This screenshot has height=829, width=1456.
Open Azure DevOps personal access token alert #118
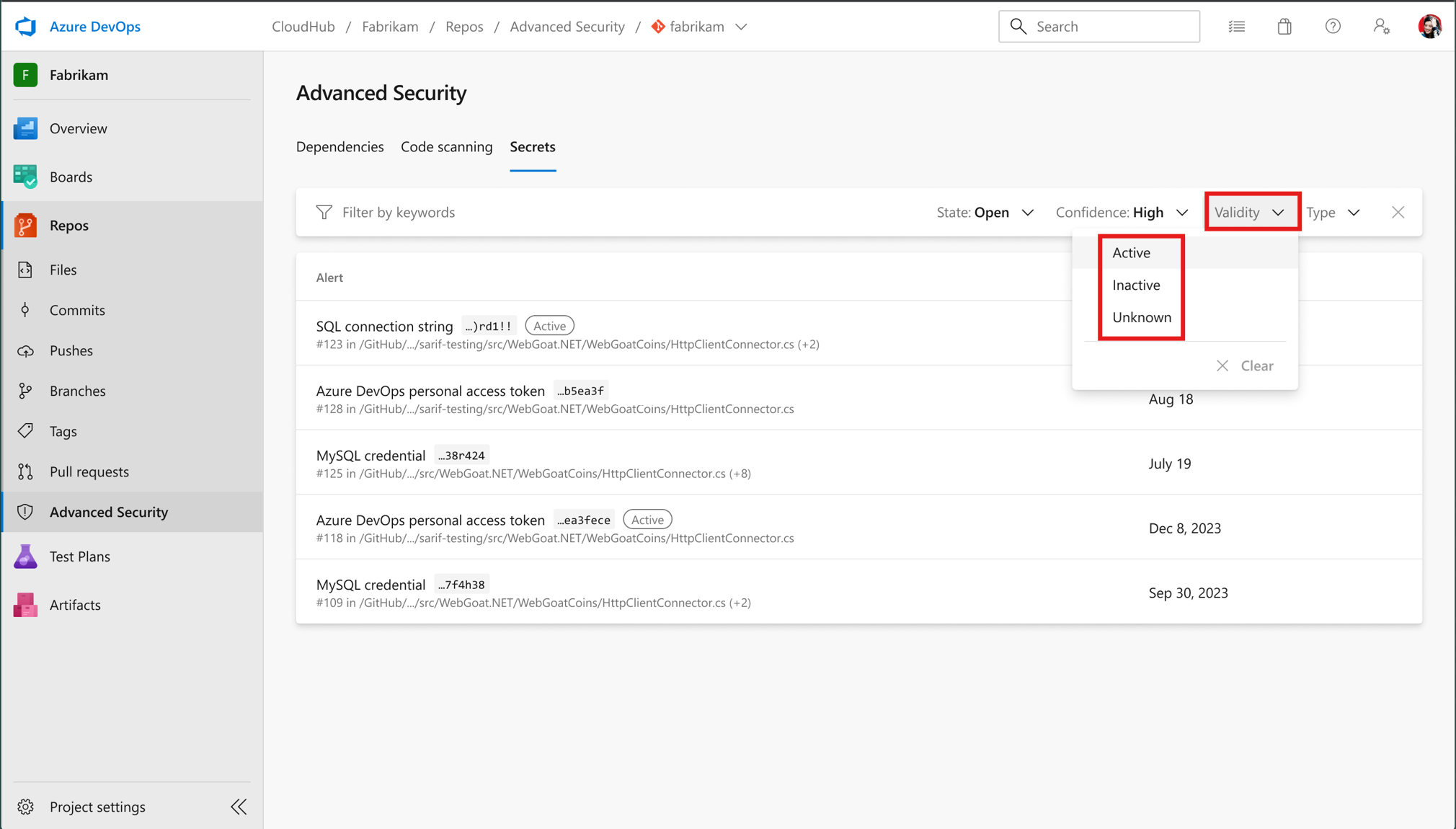[x=858, y=528]
